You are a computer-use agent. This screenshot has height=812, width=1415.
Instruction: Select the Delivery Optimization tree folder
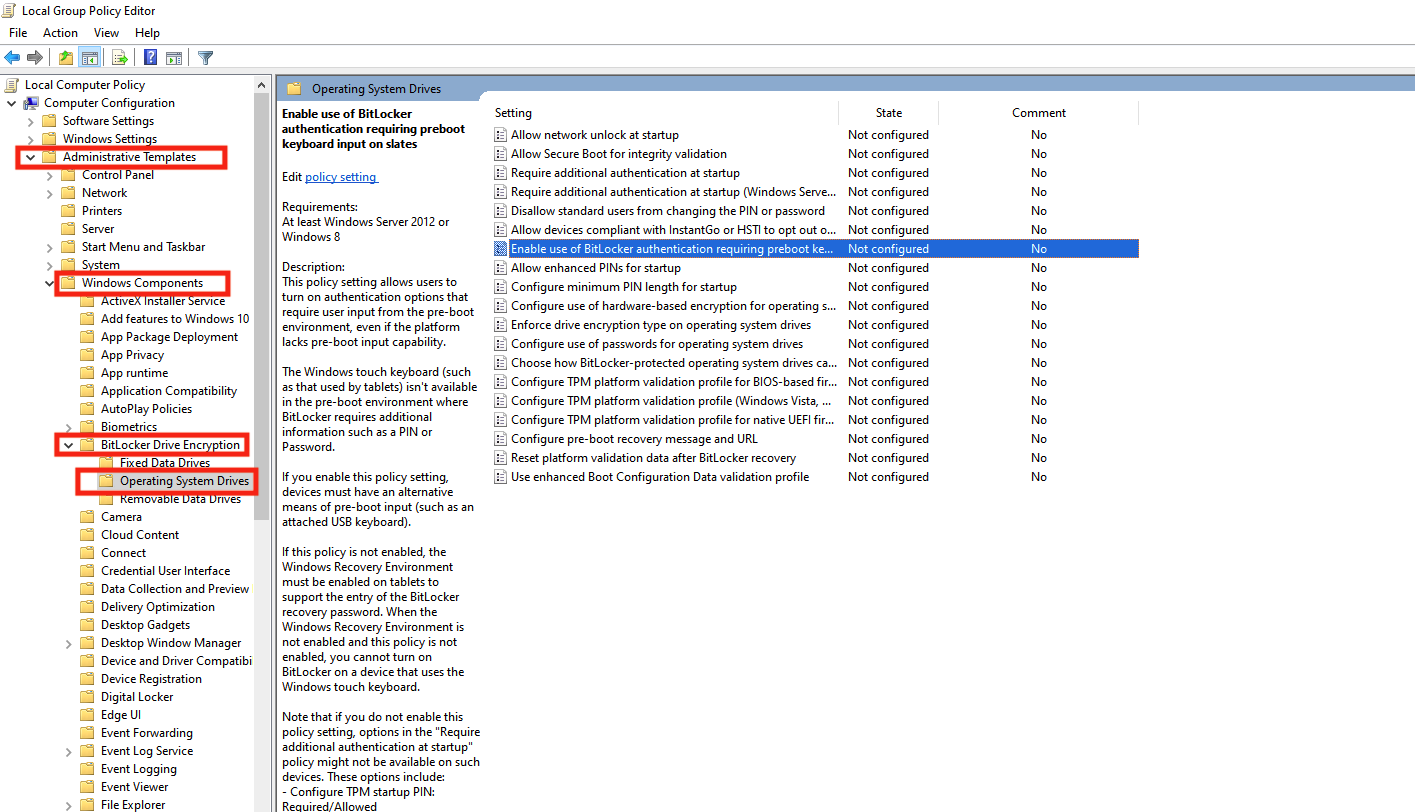tap(157, 607)
